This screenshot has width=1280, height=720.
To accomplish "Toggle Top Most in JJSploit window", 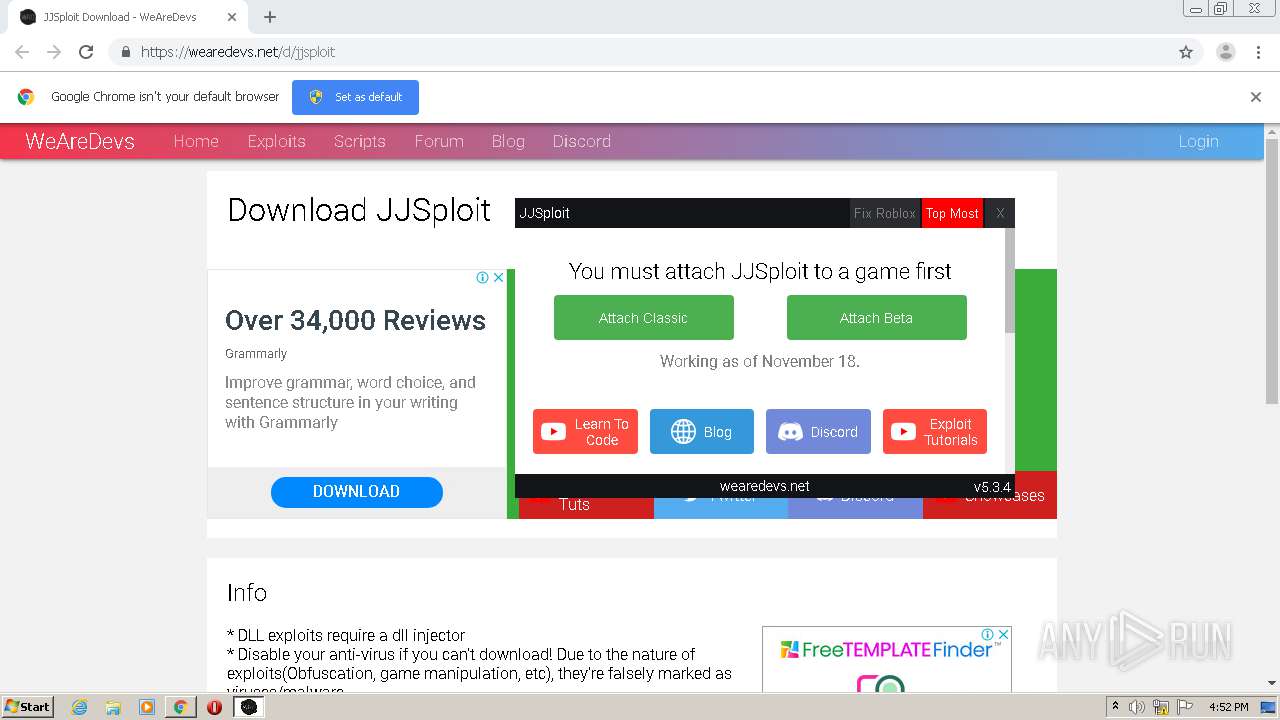I will pos(952,213).
